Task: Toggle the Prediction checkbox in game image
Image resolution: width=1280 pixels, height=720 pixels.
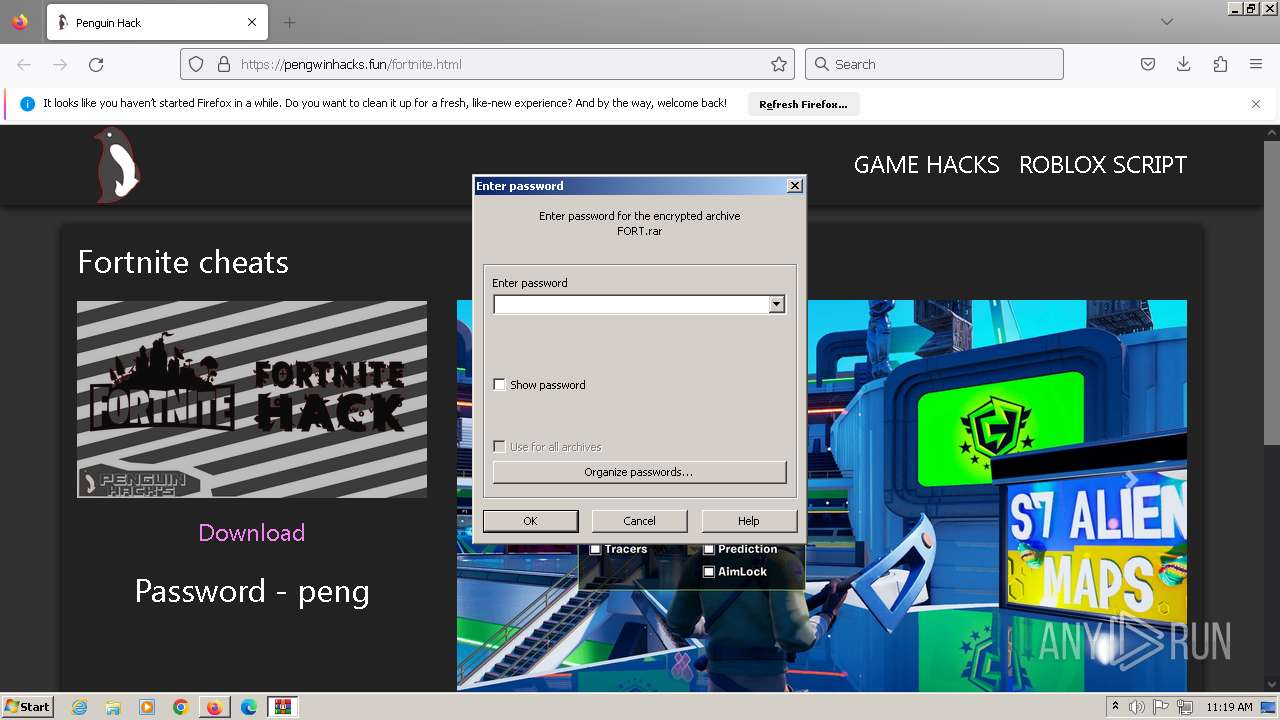Action: pyautogui.click(x=709, y=549)
